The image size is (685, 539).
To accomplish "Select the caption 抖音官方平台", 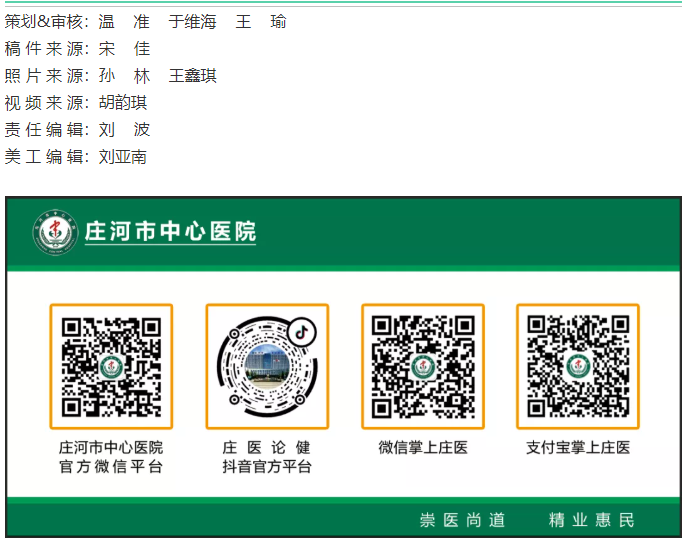I will pyautogui.click(x=266, y=466).
